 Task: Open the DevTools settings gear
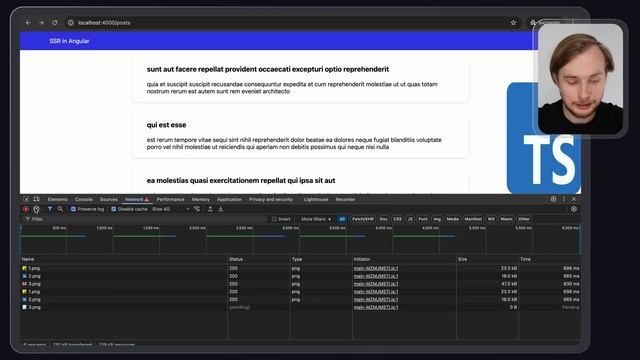(553, 199)
